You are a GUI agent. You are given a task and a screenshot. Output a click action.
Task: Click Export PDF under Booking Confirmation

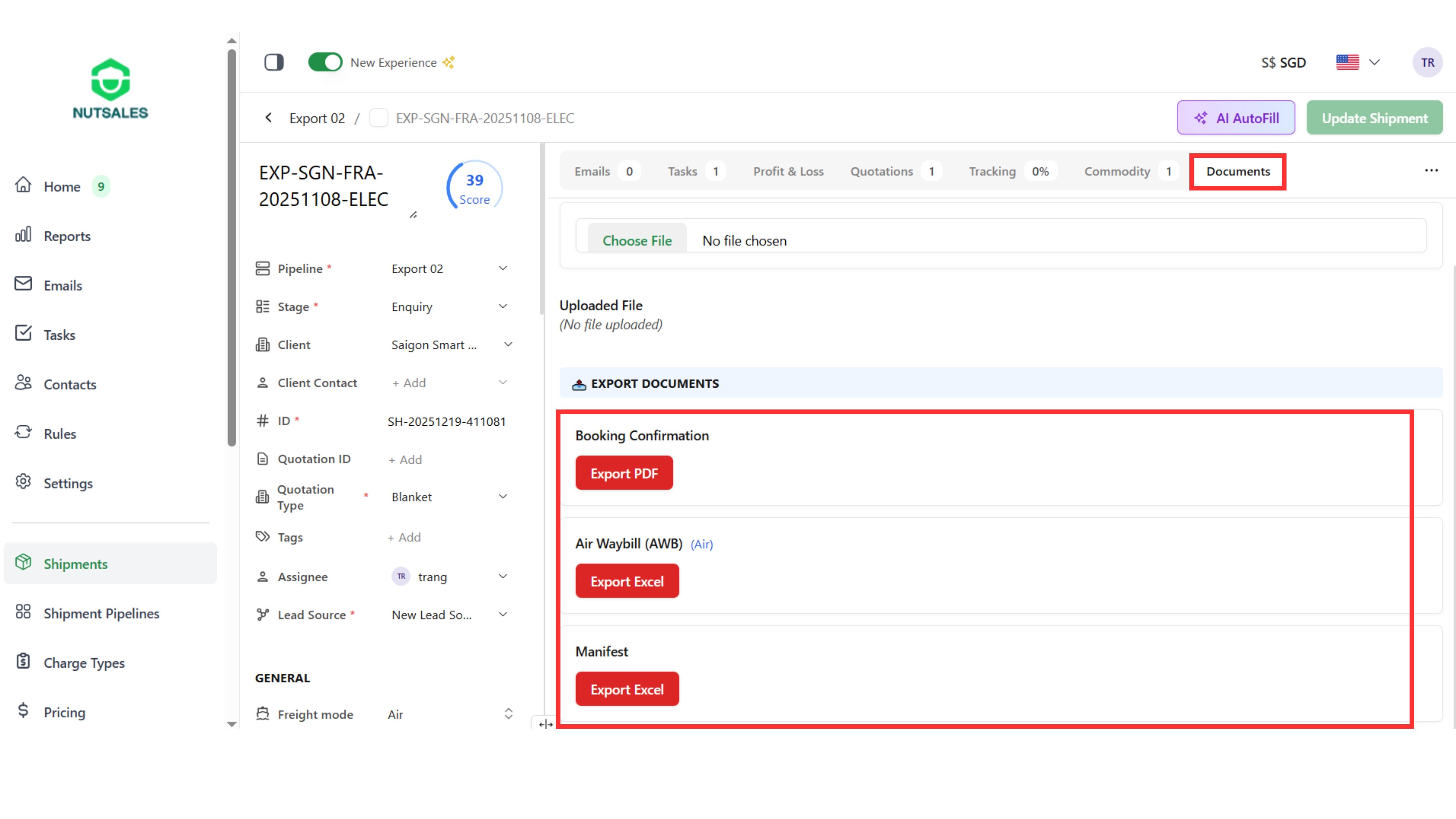[x=624, y=473]
